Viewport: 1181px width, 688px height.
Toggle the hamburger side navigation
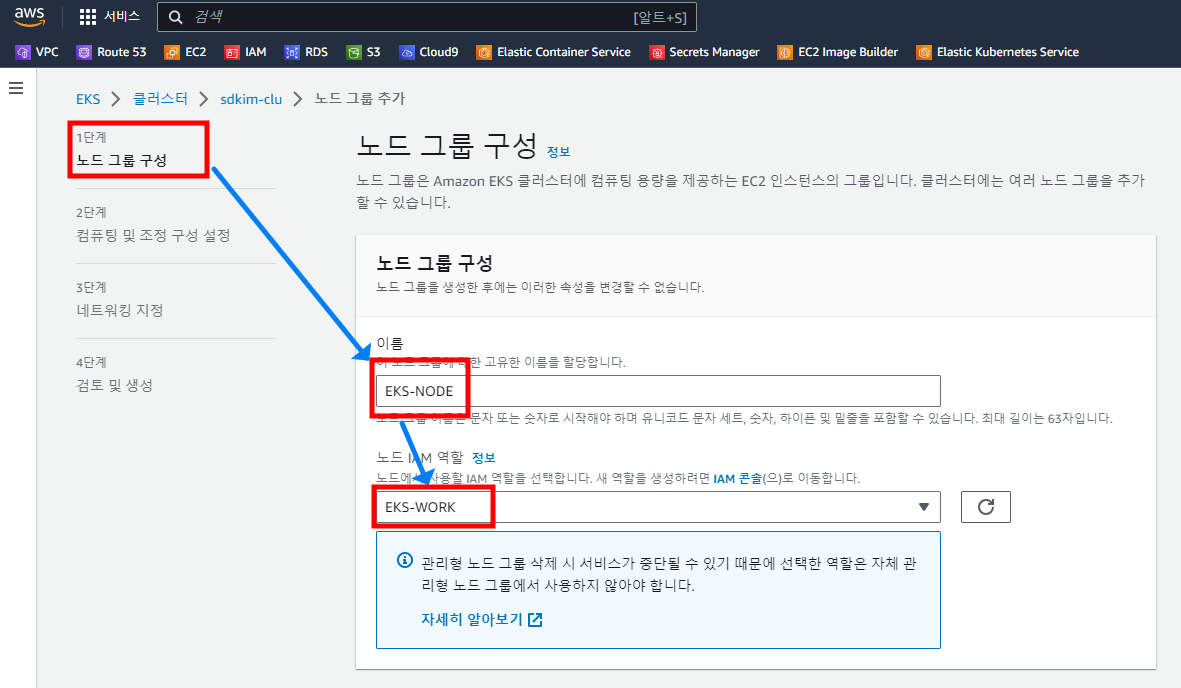pyautogui.click(x=16, y=88)
